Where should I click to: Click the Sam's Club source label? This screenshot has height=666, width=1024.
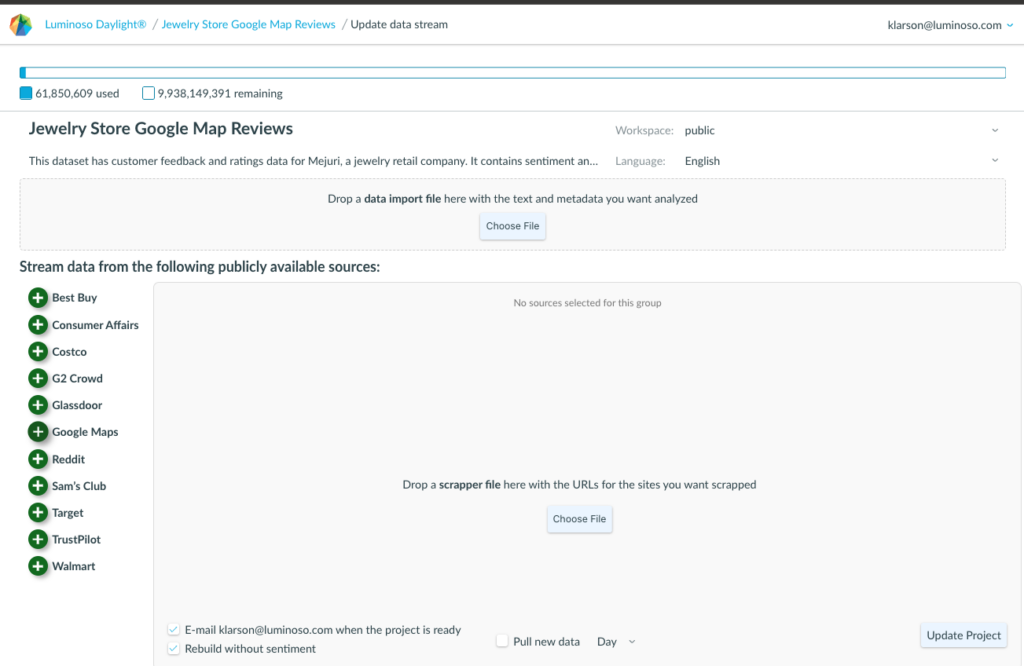point(79,486)
